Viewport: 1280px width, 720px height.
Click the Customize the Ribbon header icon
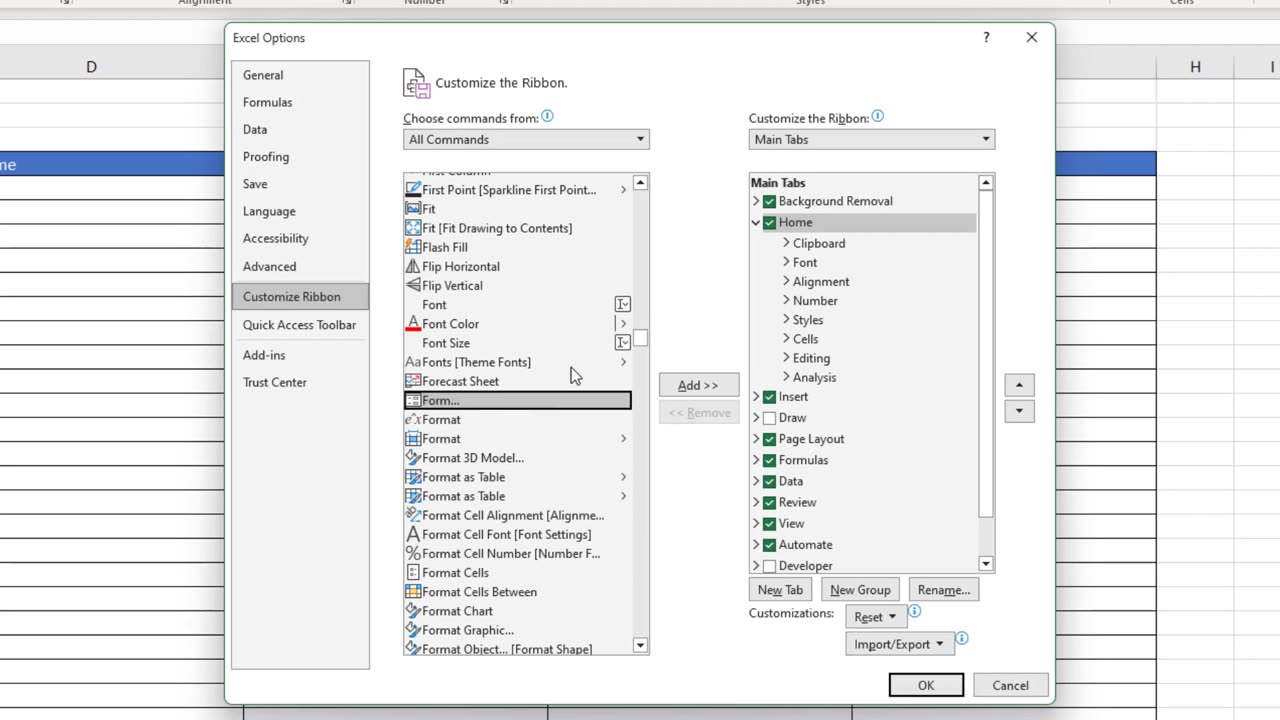(x=416, y=83)
